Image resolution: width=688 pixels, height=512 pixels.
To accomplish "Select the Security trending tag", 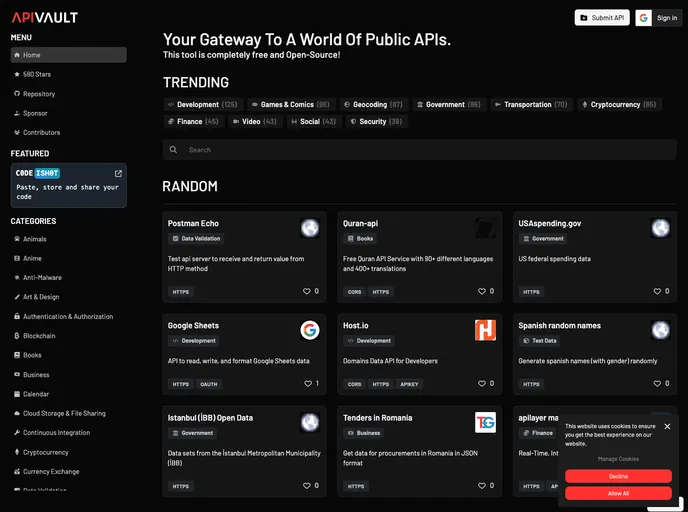I will [x=376, y=122].
